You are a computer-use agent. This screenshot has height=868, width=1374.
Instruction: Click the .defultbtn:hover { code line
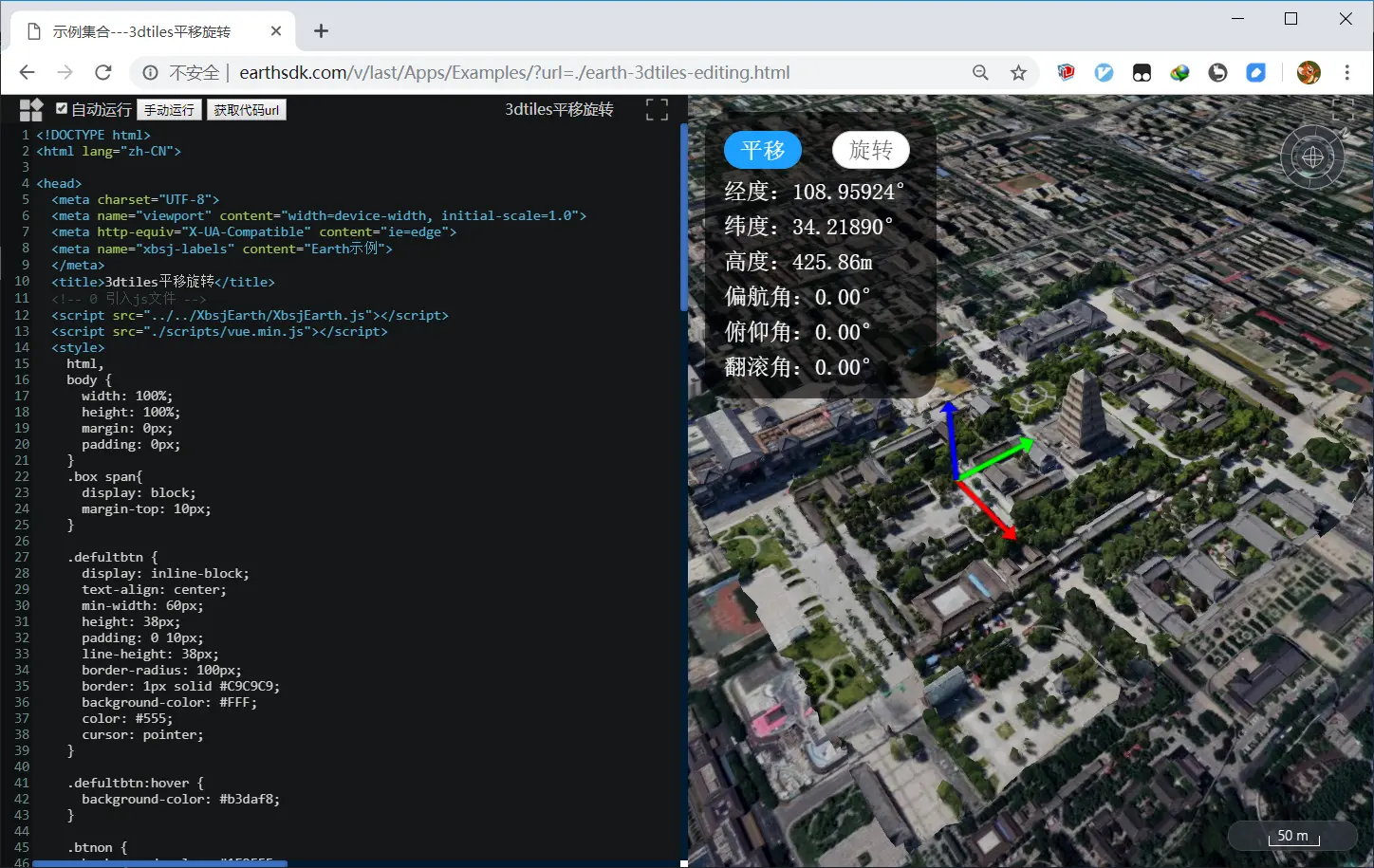pos(135,783)
